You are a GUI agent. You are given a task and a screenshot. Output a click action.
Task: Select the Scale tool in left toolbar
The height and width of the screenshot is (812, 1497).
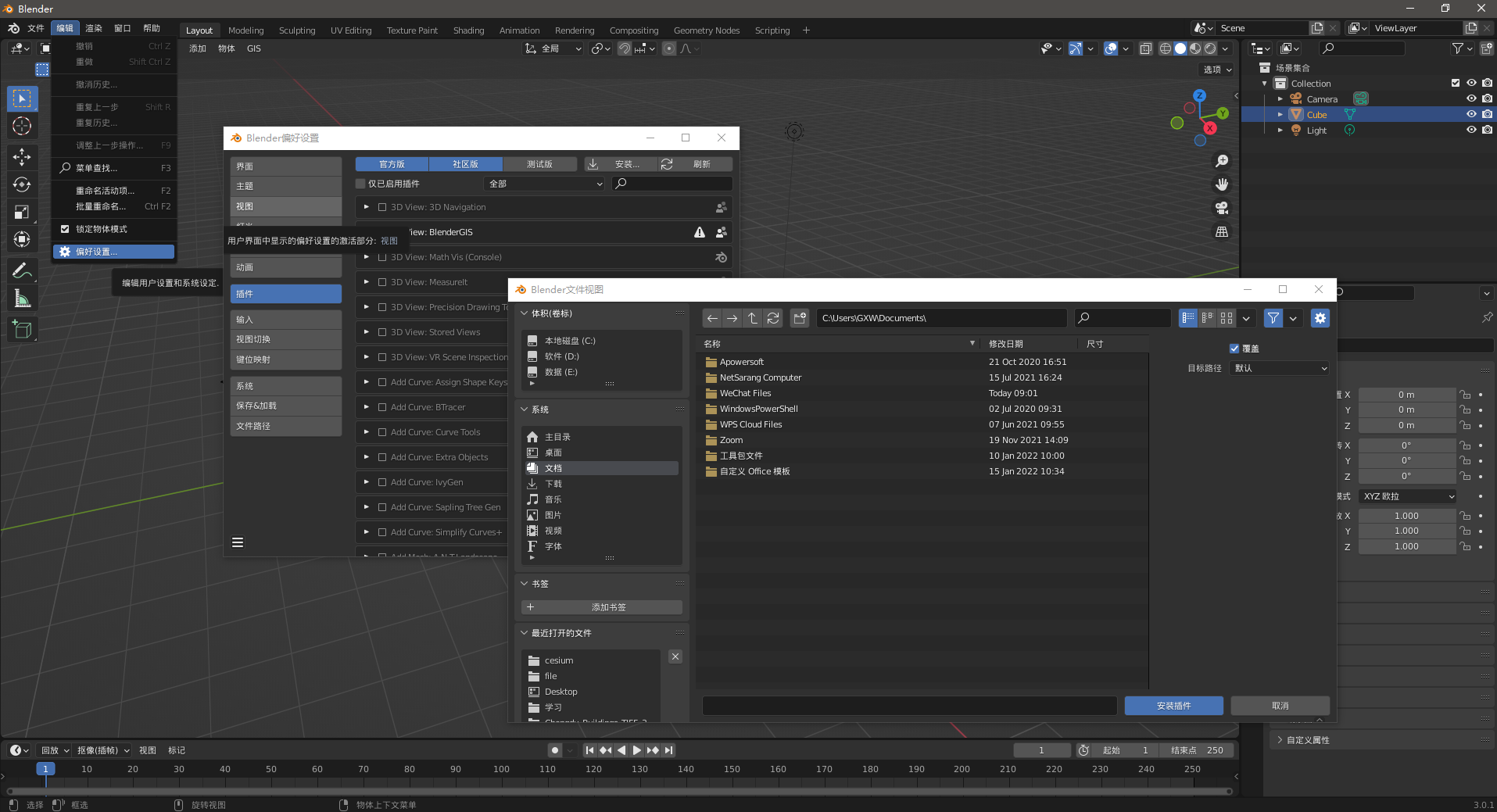pos(22,212)
